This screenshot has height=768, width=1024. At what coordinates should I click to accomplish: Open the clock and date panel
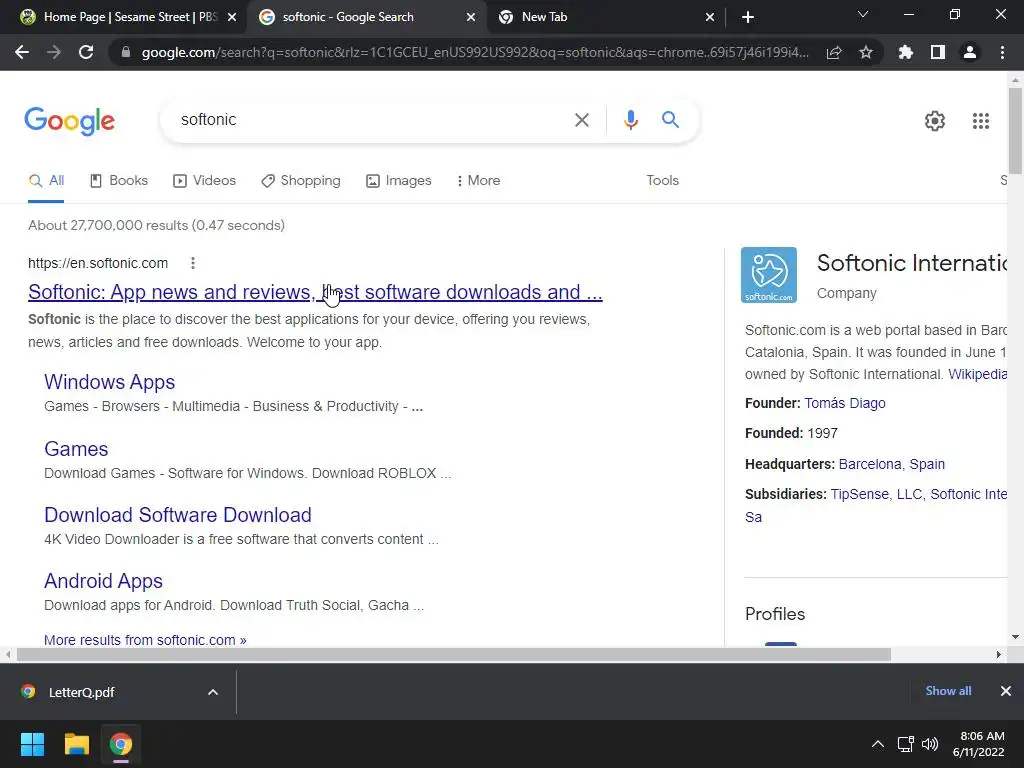point(978,744)
